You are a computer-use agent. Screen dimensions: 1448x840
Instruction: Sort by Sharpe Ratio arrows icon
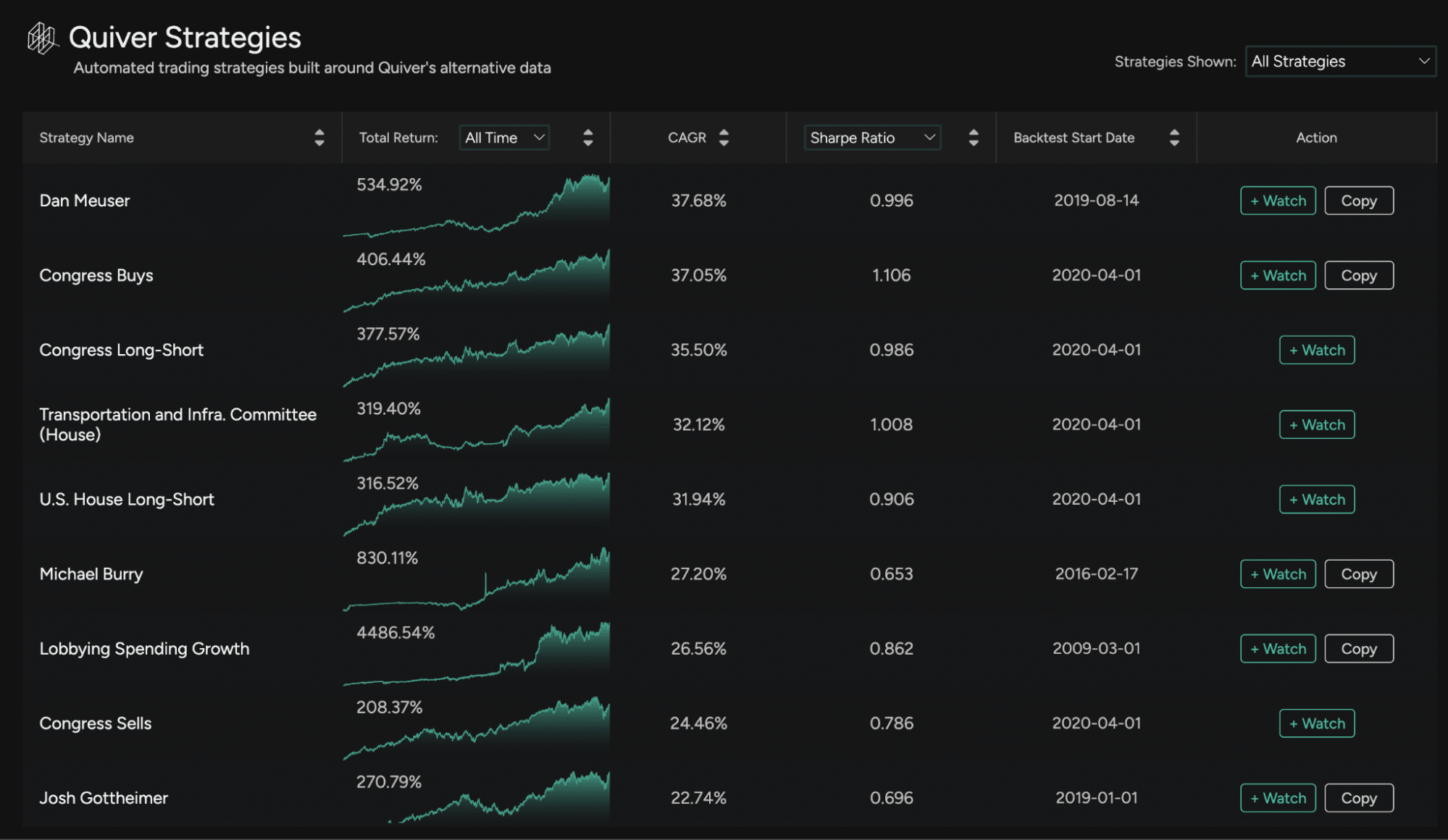[x=973, y=138]
